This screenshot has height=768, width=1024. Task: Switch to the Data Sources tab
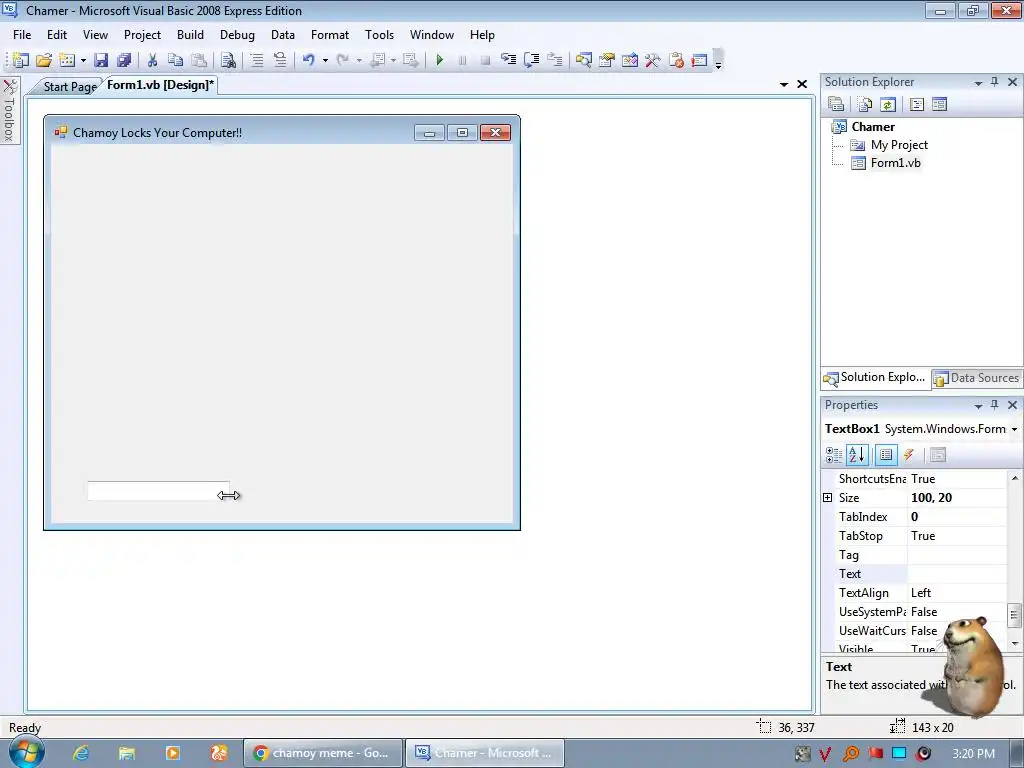tap(978, 378)
